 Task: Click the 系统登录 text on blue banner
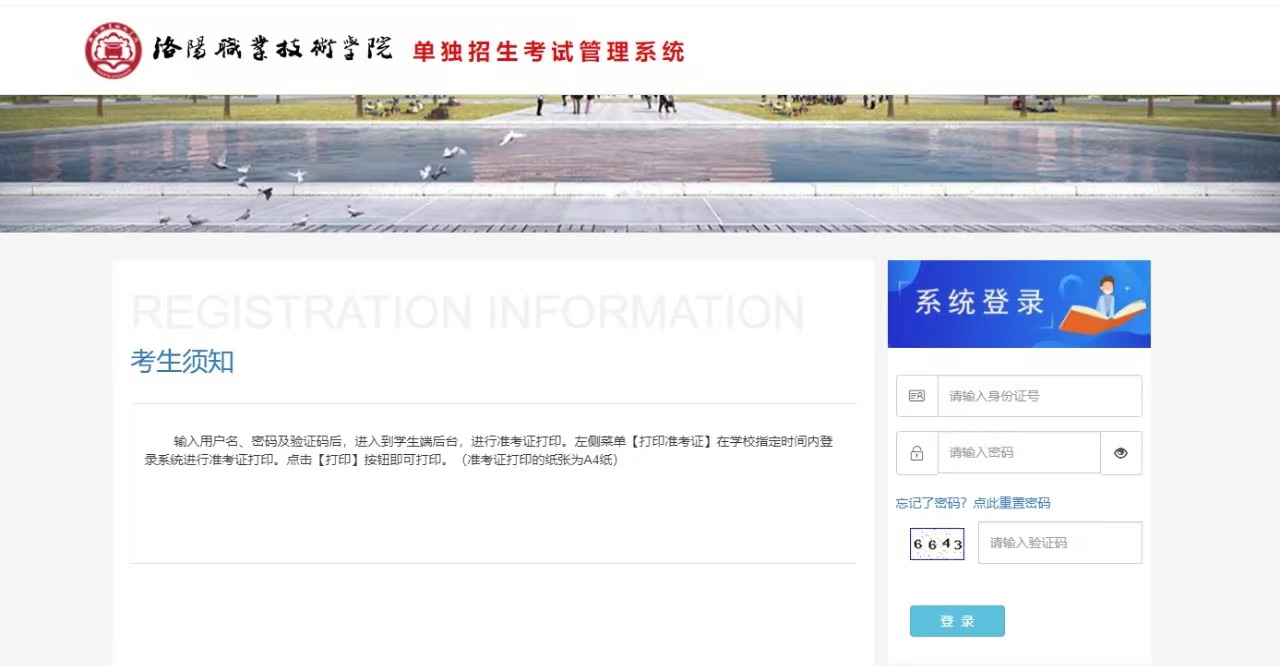coord(979,302)
